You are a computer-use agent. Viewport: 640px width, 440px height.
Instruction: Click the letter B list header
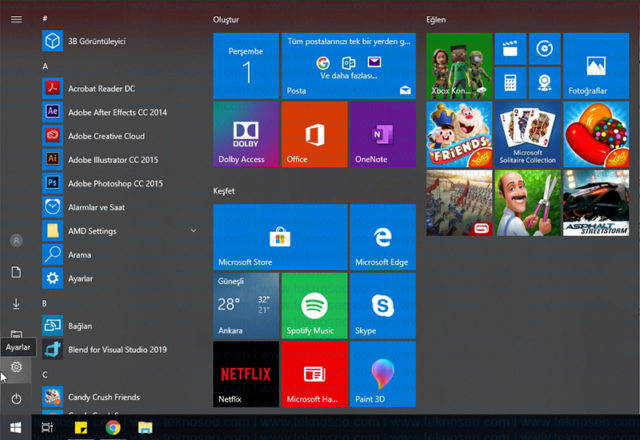(x=44, y=303)
